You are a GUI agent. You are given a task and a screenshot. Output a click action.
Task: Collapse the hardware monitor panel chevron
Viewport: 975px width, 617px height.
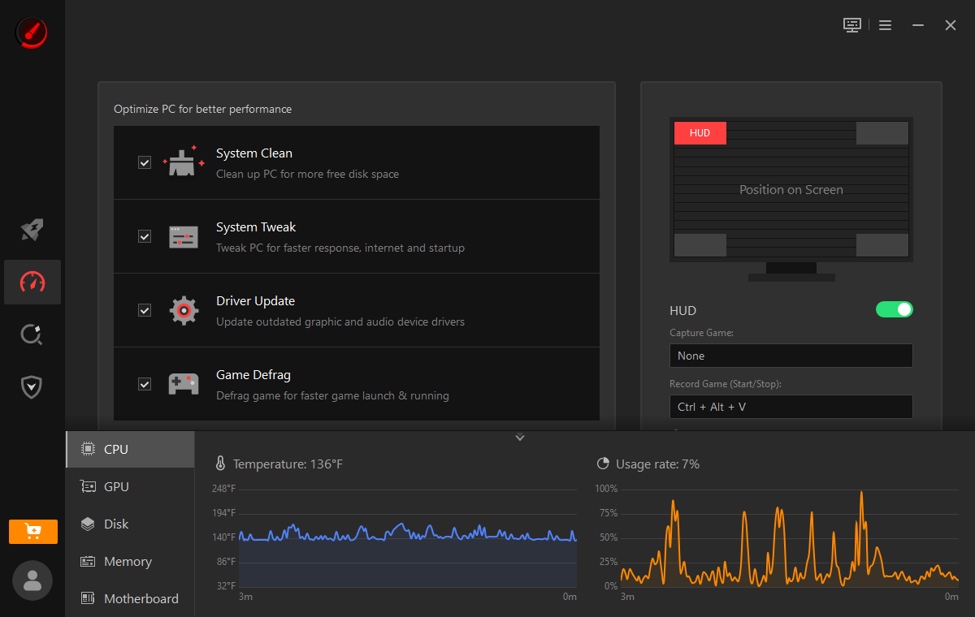[520, 437]
